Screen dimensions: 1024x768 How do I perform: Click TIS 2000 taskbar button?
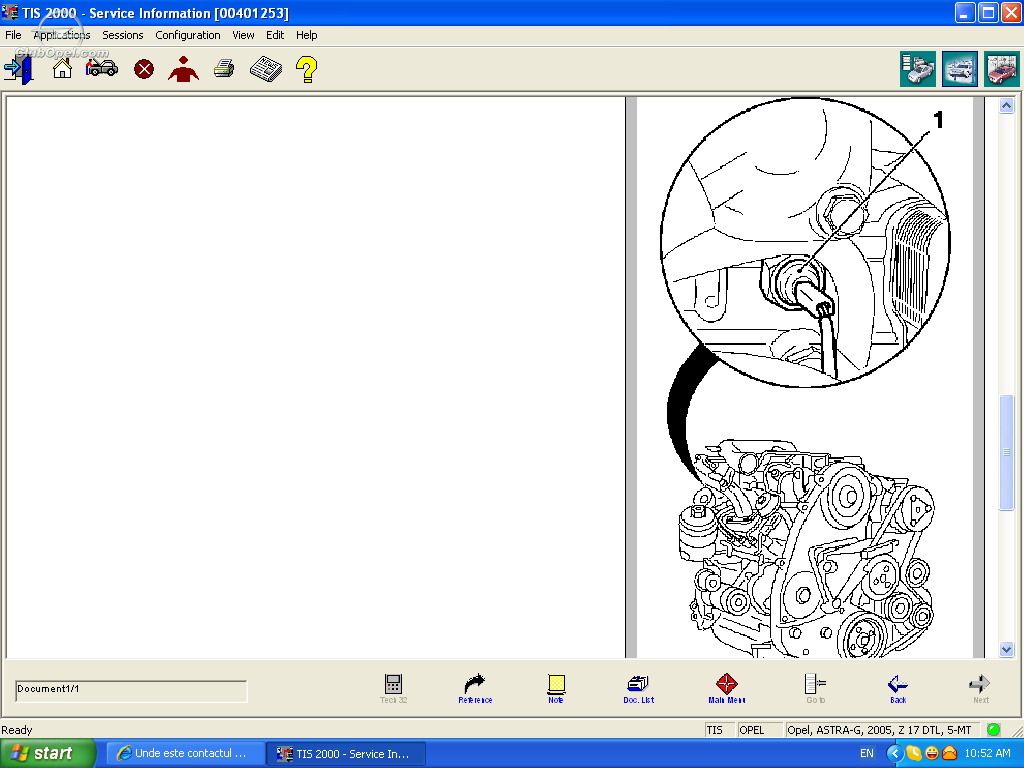click(347, 753)
